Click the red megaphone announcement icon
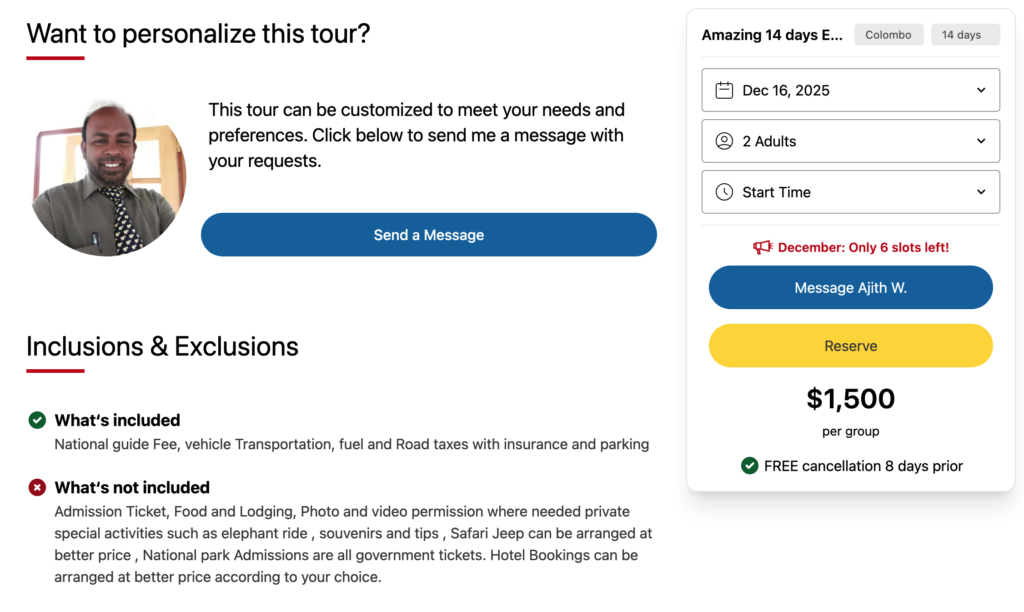This screenshot has height=612, width=1024. tap(763, 246)
